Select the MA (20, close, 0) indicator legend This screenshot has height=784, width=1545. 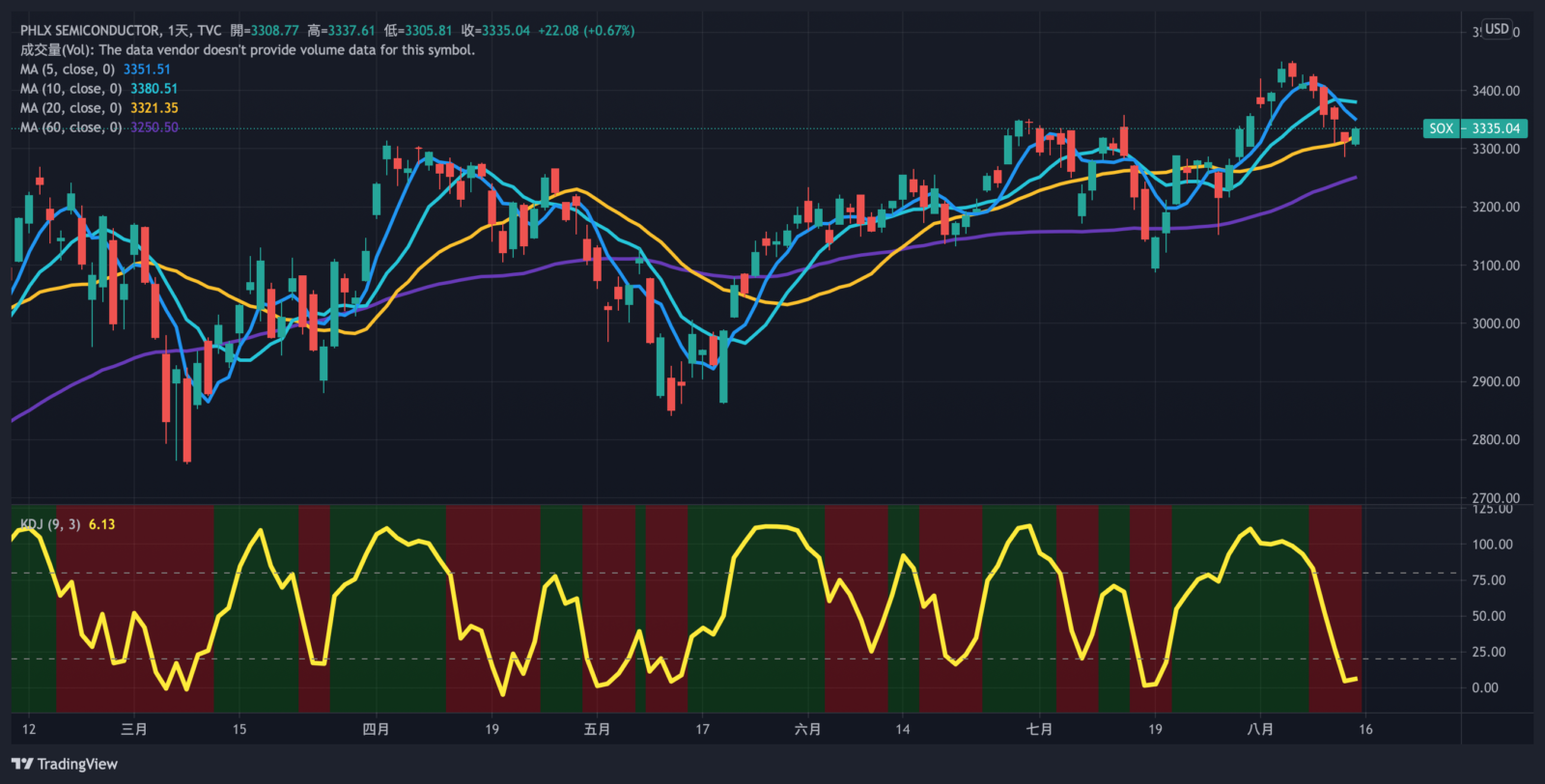pos(70,108)
